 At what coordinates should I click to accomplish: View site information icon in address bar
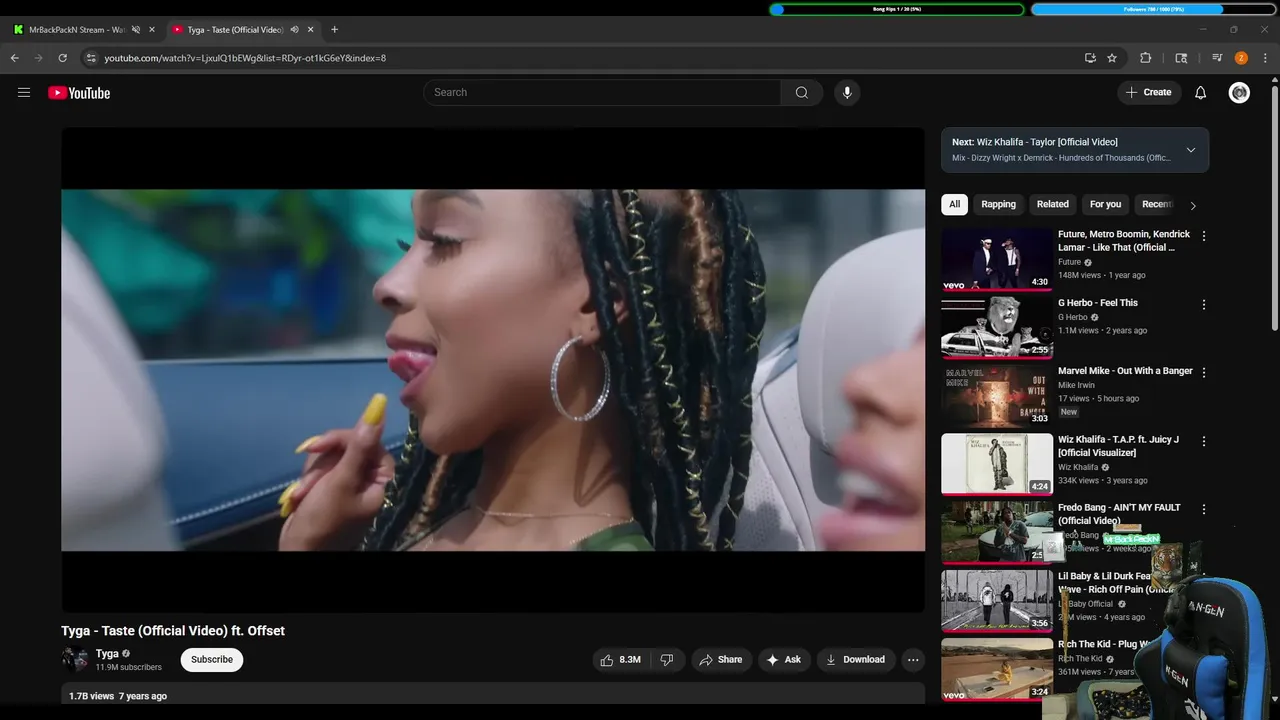[91, 58]
